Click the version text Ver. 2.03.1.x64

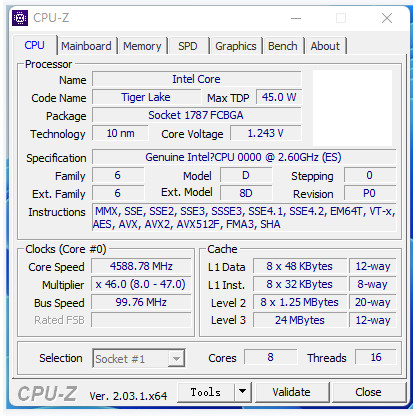128,396
